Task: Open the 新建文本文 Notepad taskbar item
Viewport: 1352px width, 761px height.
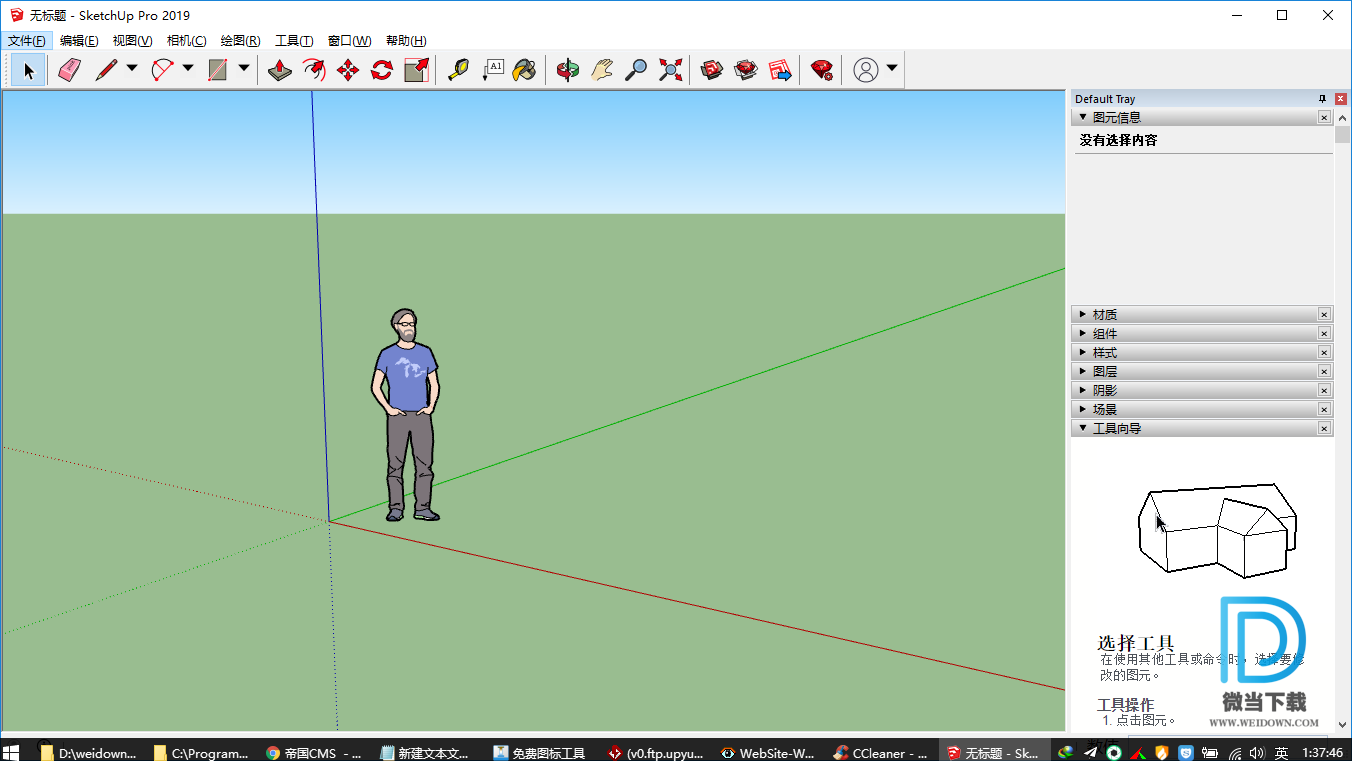Action: [x=428, y=753]
